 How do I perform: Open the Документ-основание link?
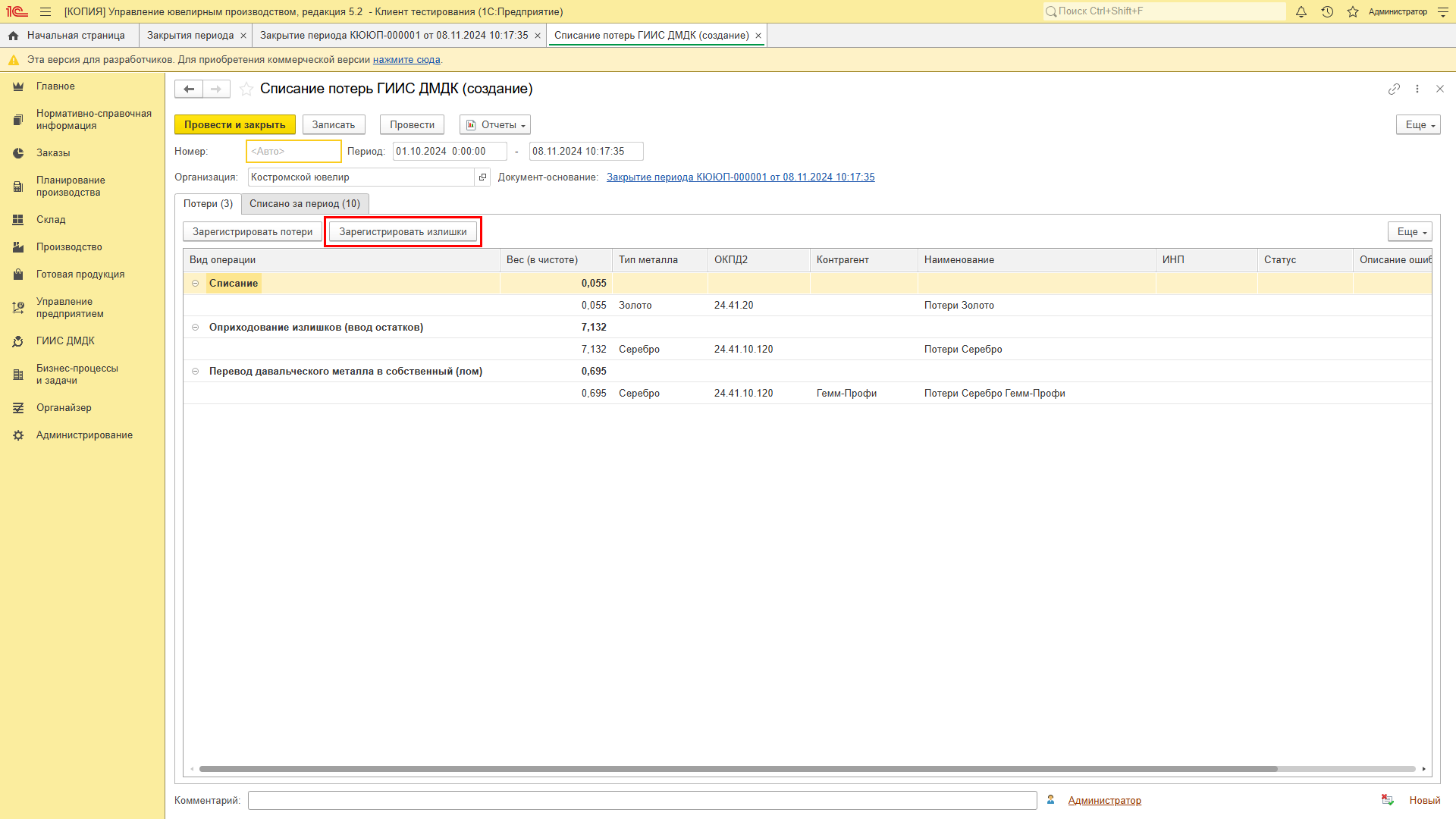741,177
